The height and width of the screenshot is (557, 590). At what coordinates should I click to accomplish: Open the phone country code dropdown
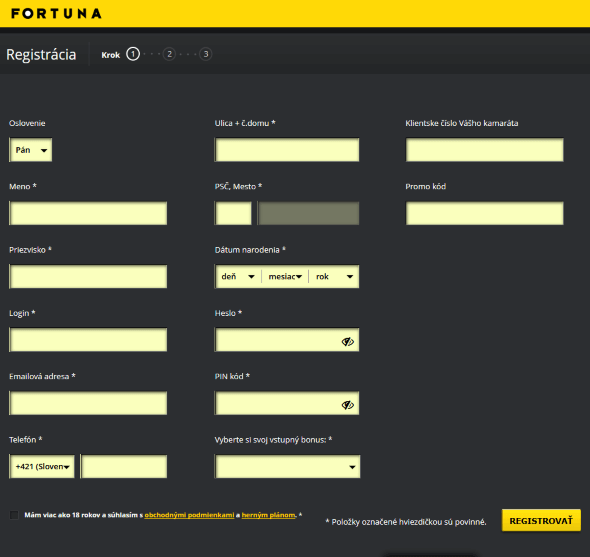tap(42, 466)
